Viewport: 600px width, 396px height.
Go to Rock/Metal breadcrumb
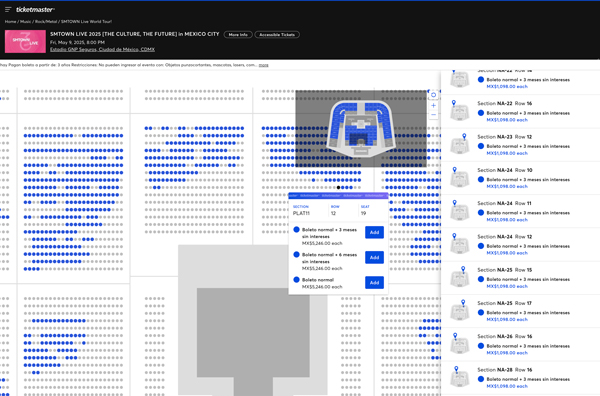coord(46,21)
